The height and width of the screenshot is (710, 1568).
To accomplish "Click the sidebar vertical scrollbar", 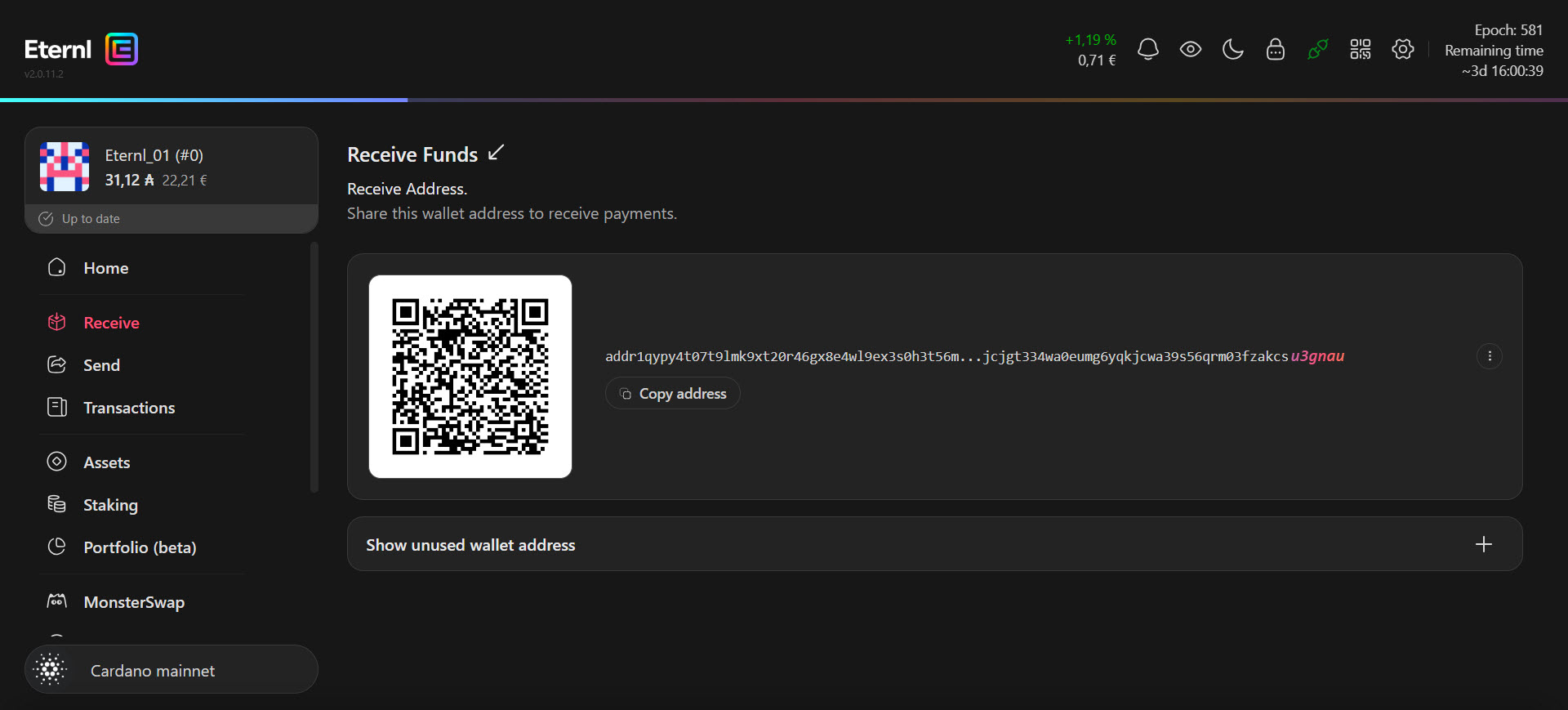I will [x=314, y=368].
